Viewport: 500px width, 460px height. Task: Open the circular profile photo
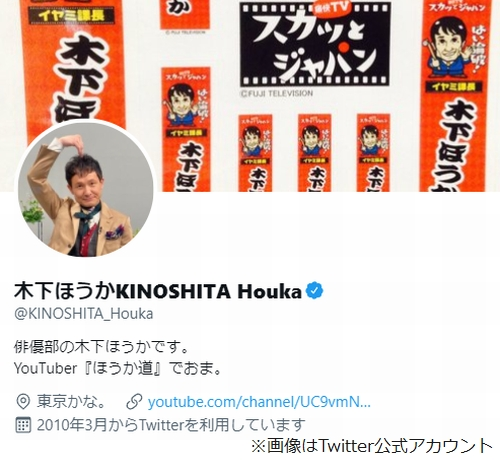tap(86, 189)
